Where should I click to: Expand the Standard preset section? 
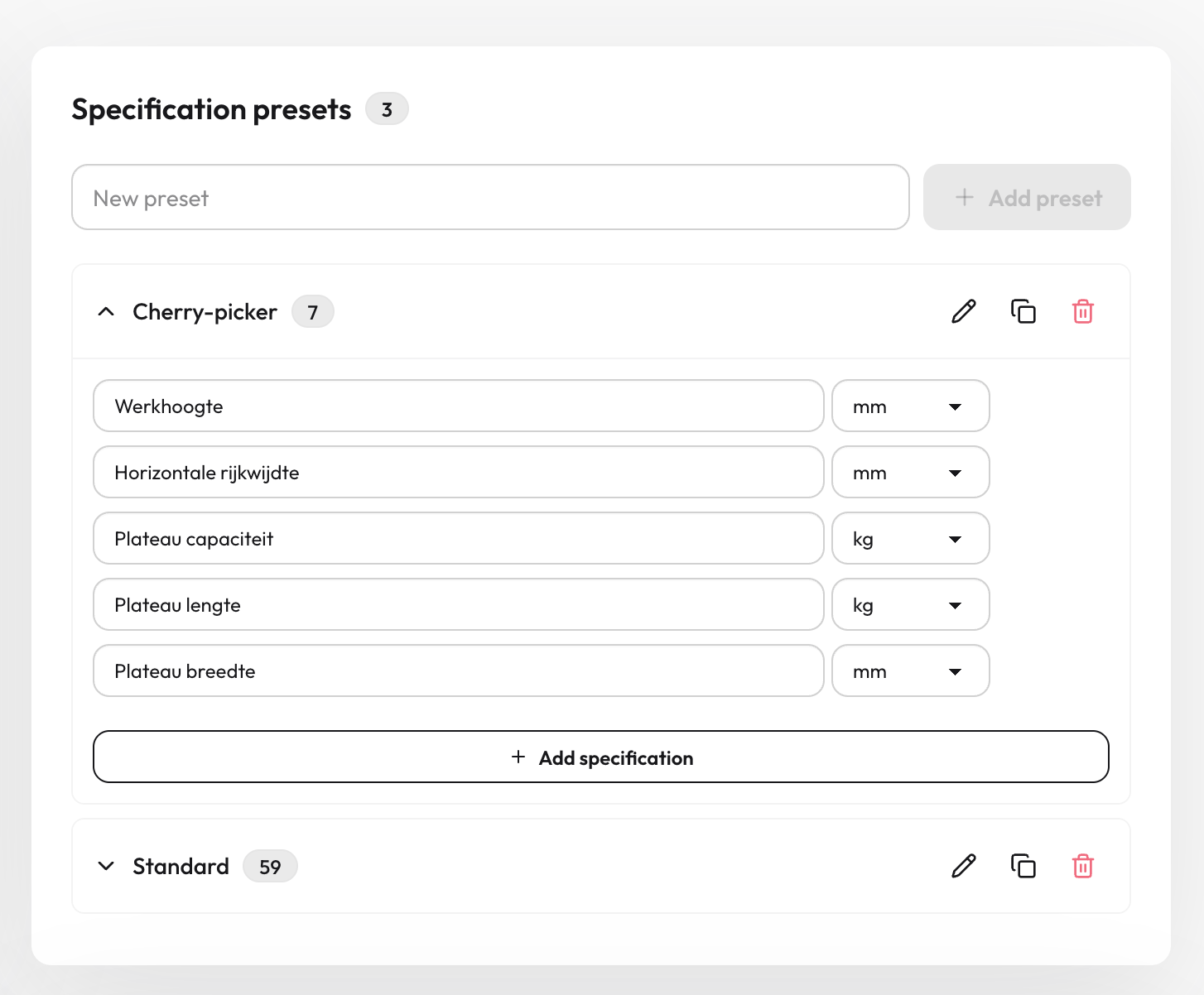pos(106,866)
